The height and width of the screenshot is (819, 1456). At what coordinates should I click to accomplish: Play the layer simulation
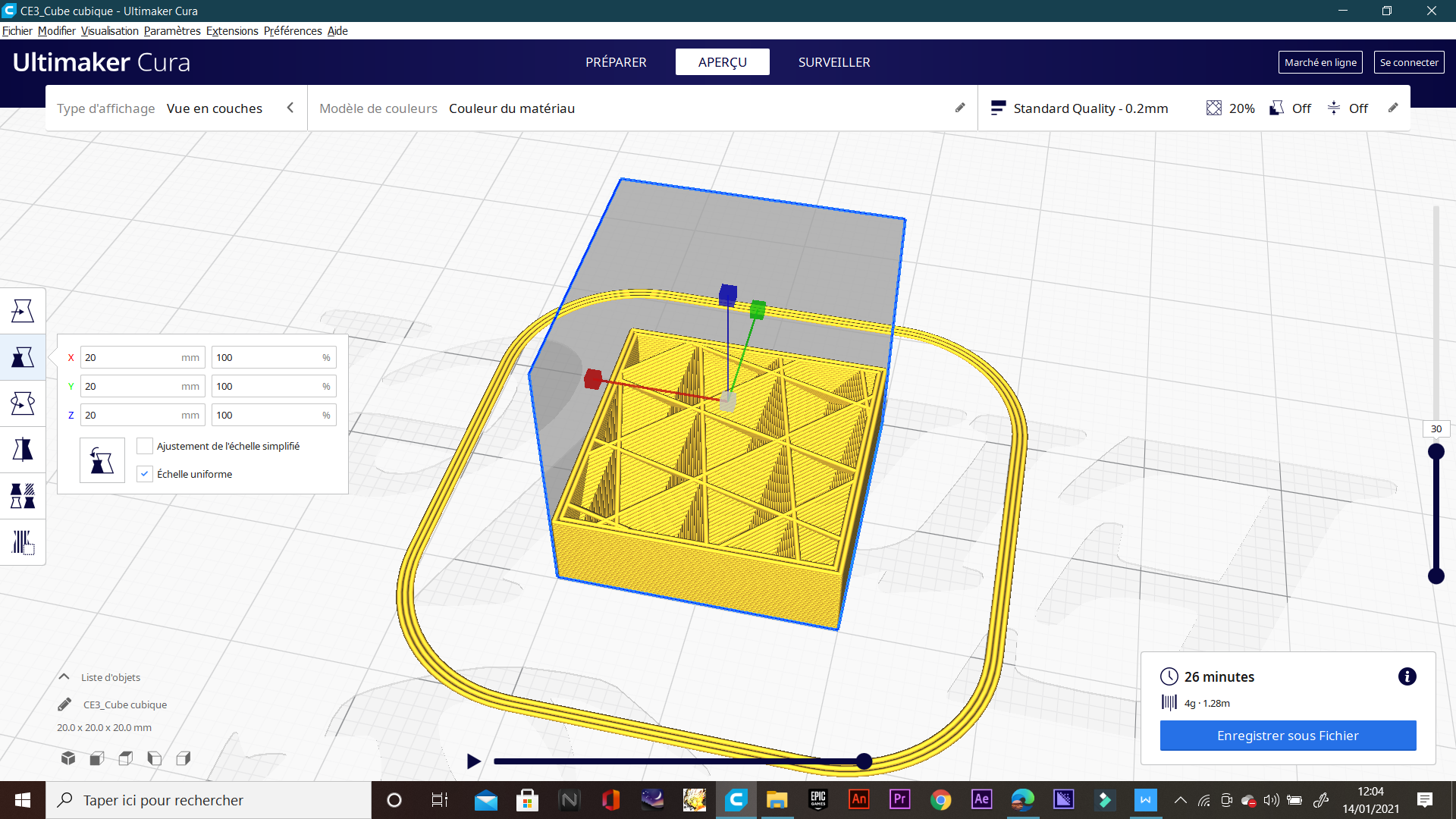click(x=474, y=761)
